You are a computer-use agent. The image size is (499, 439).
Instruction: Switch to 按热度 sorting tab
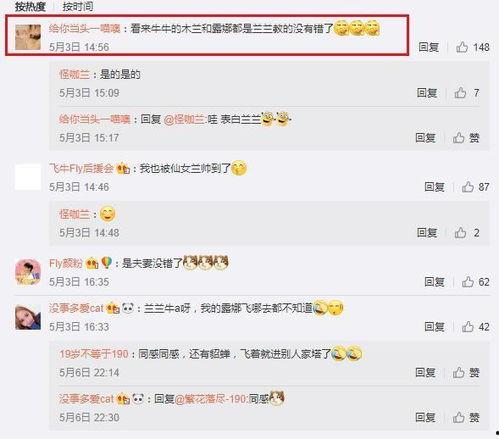coord(30,7)
